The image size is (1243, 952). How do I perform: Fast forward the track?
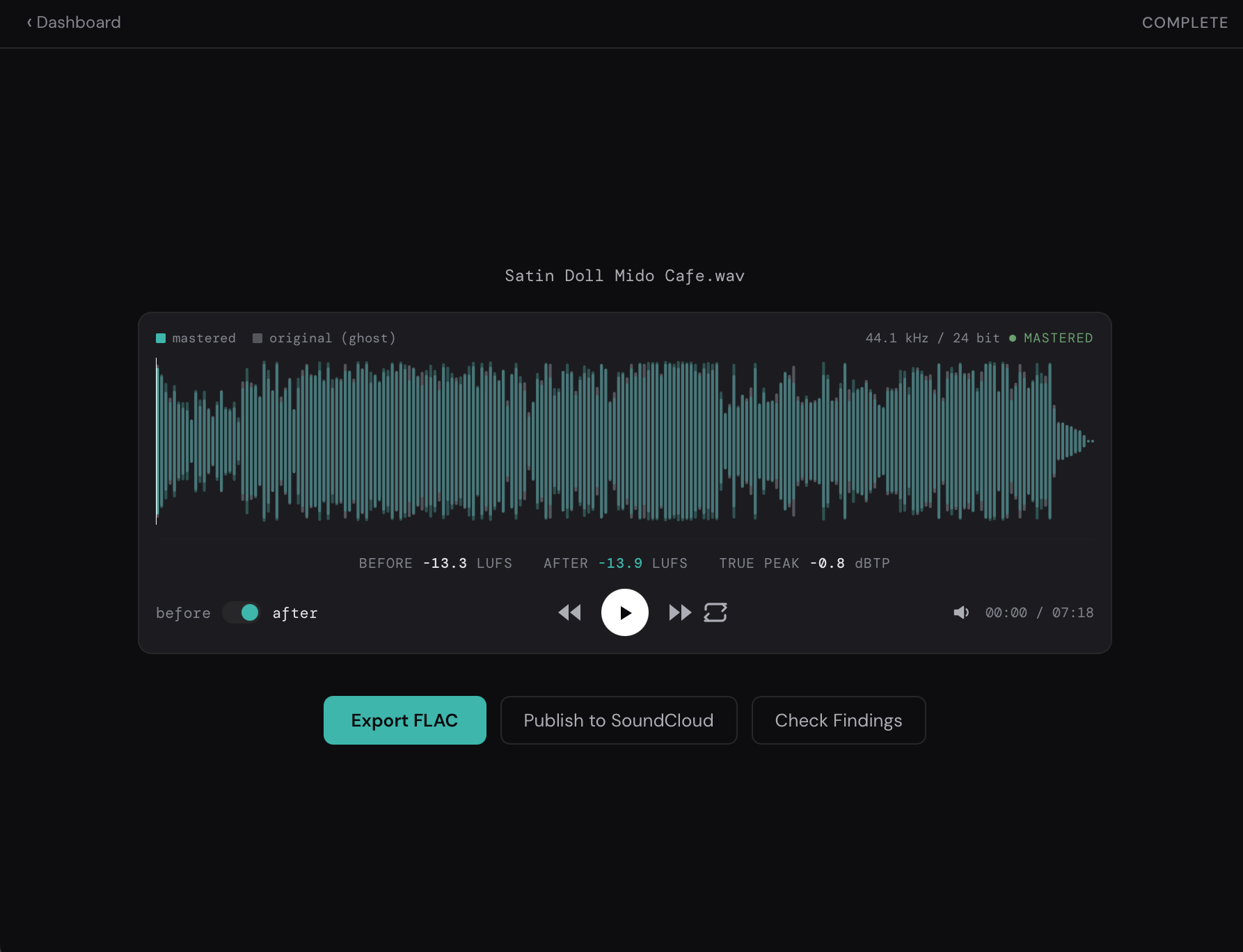[680, 612]
